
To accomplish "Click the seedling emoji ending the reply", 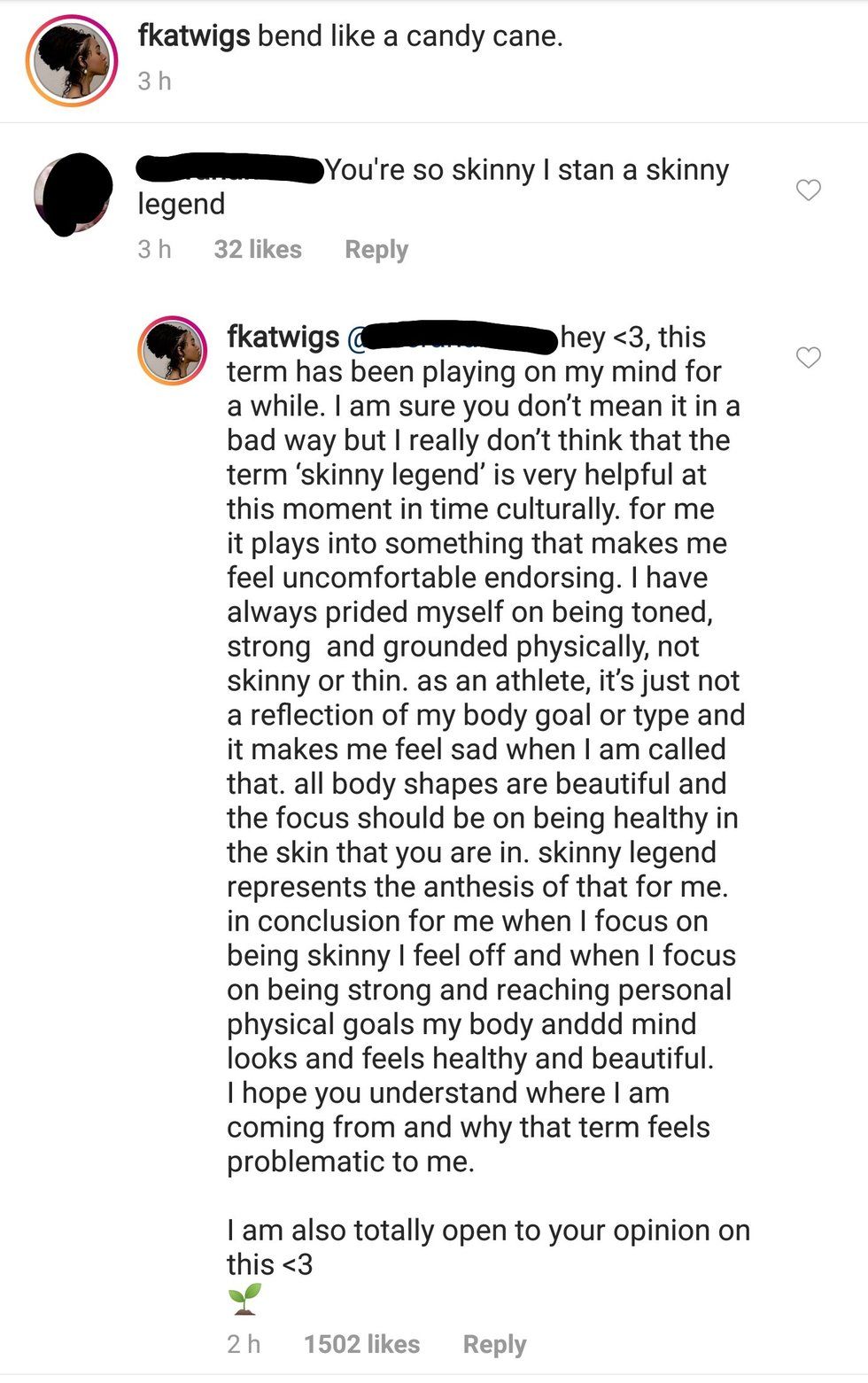I will (245, 1299).
